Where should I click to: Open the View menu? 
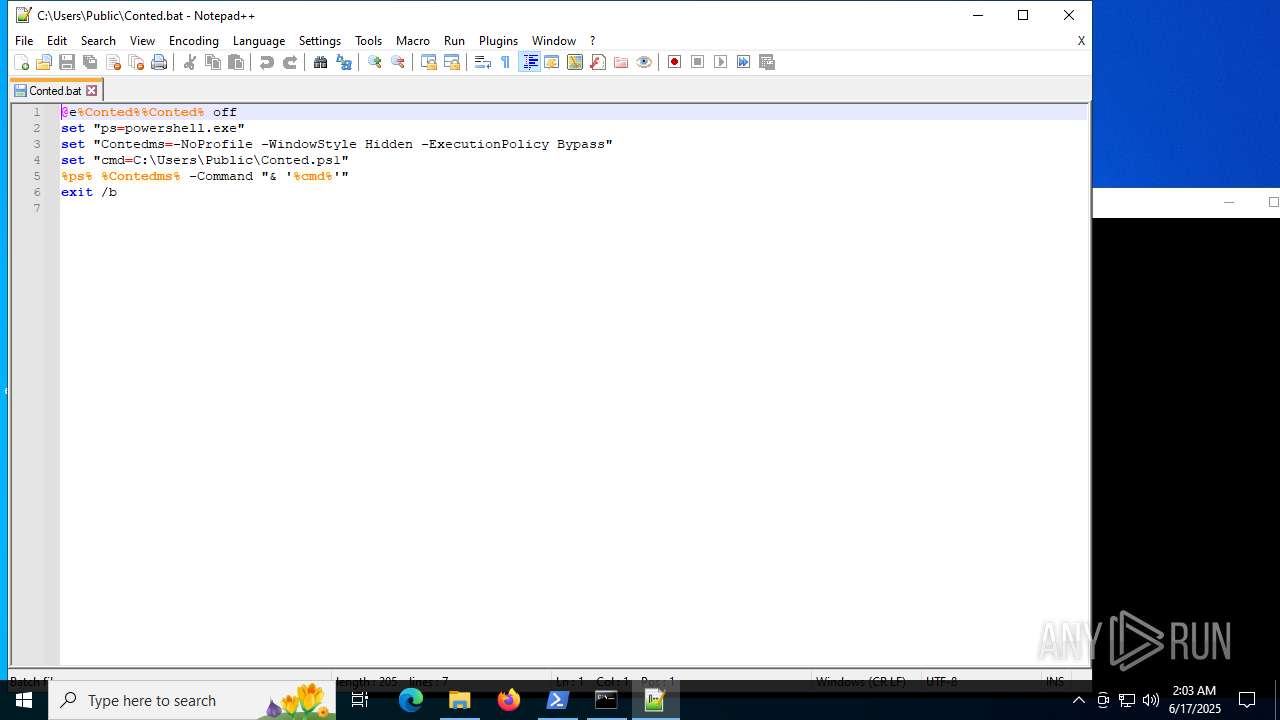tap(142, 41)
